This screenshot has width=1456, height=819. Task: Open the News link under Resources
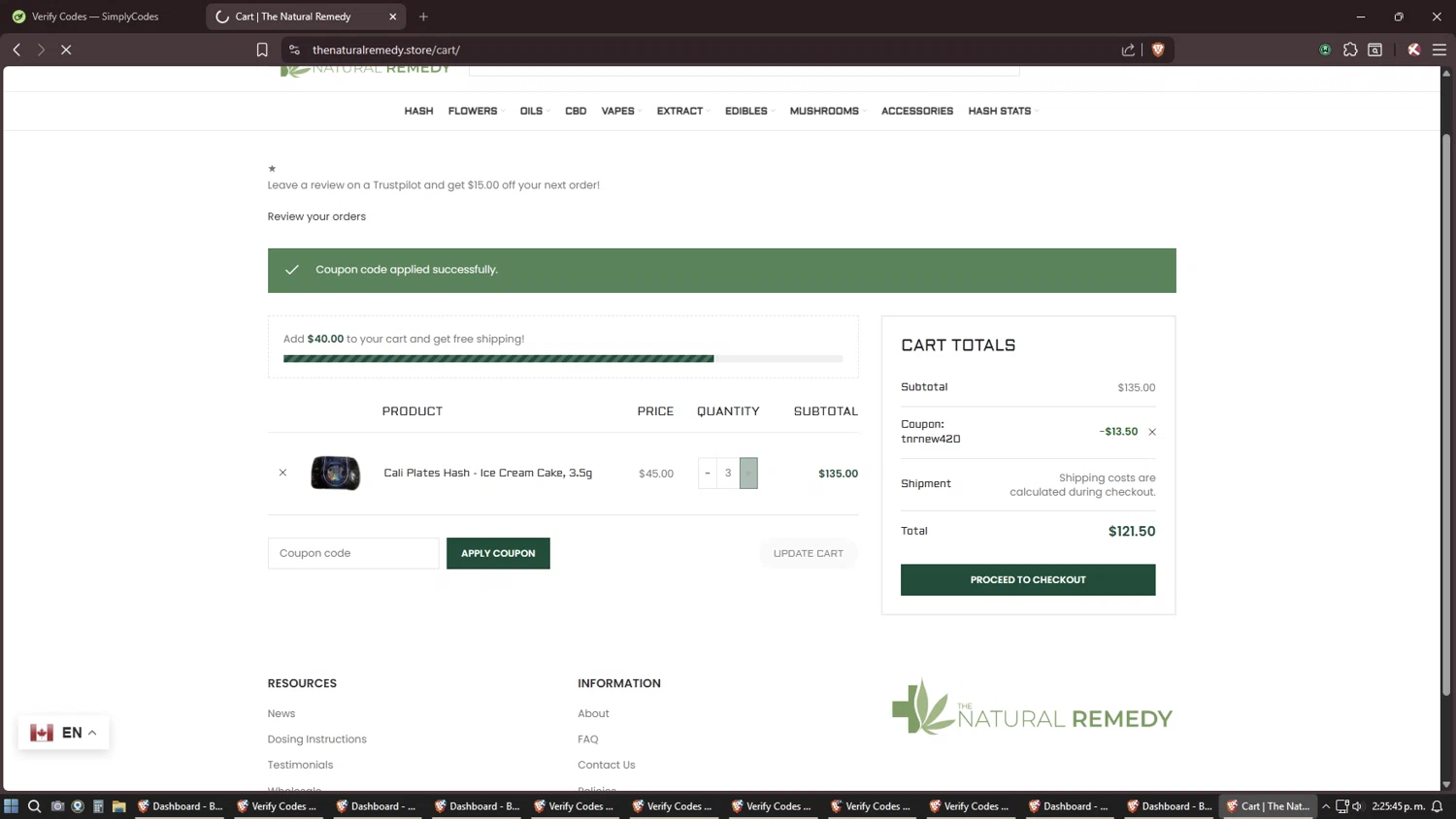pos(281,713)
